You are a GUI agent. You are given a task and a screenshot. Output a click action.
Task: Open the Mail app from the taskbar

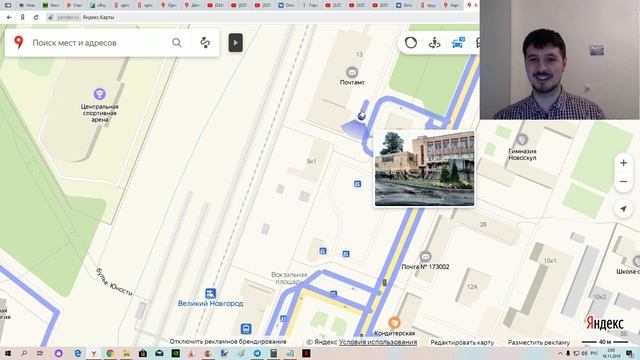[x=159, y=353]
